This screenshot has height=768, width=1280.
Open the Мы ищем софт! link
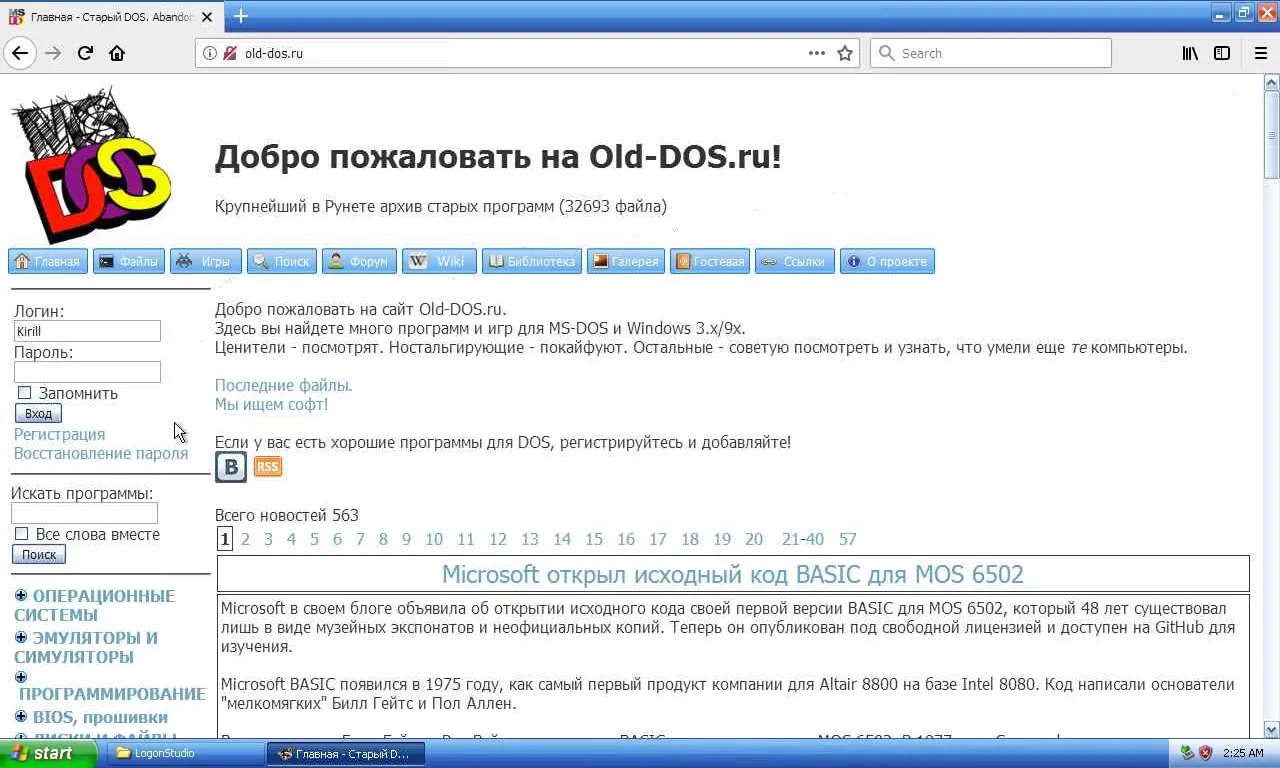click(271, 404)
